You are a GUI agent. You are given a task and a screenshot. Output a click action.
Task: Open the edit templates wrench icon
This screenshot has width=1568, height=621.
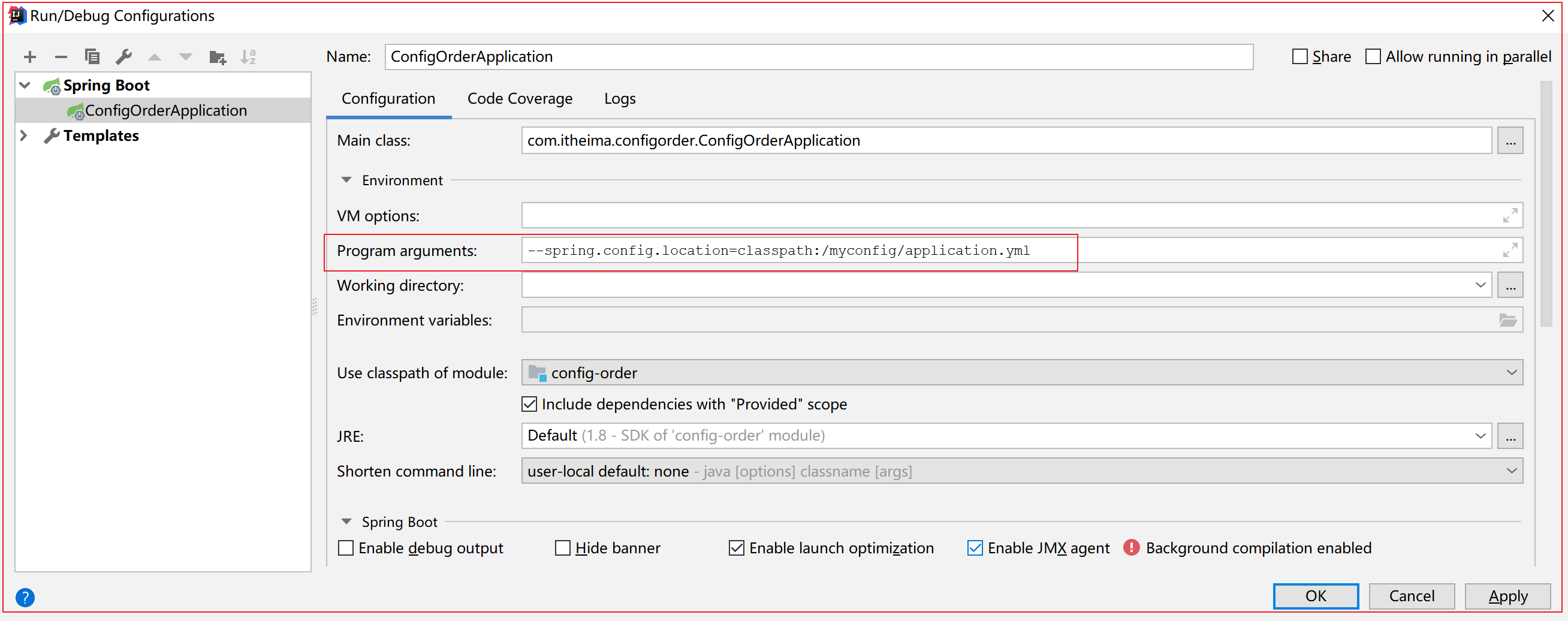[x=123, y=56]
